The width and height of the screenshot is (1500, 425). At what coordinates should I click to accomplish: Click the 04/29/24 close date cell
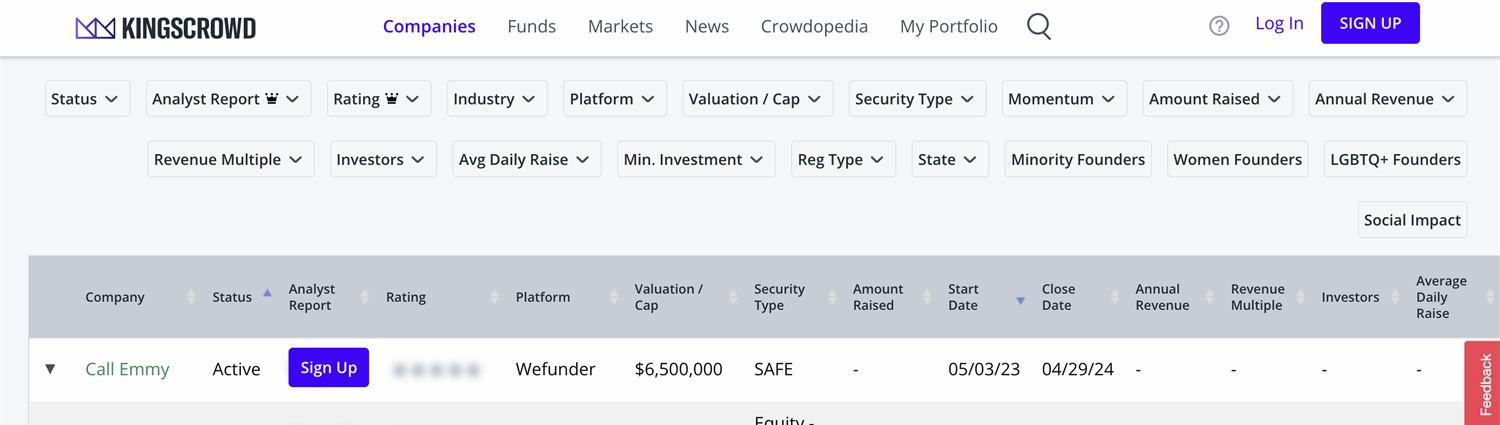(x=1078, y=369)
